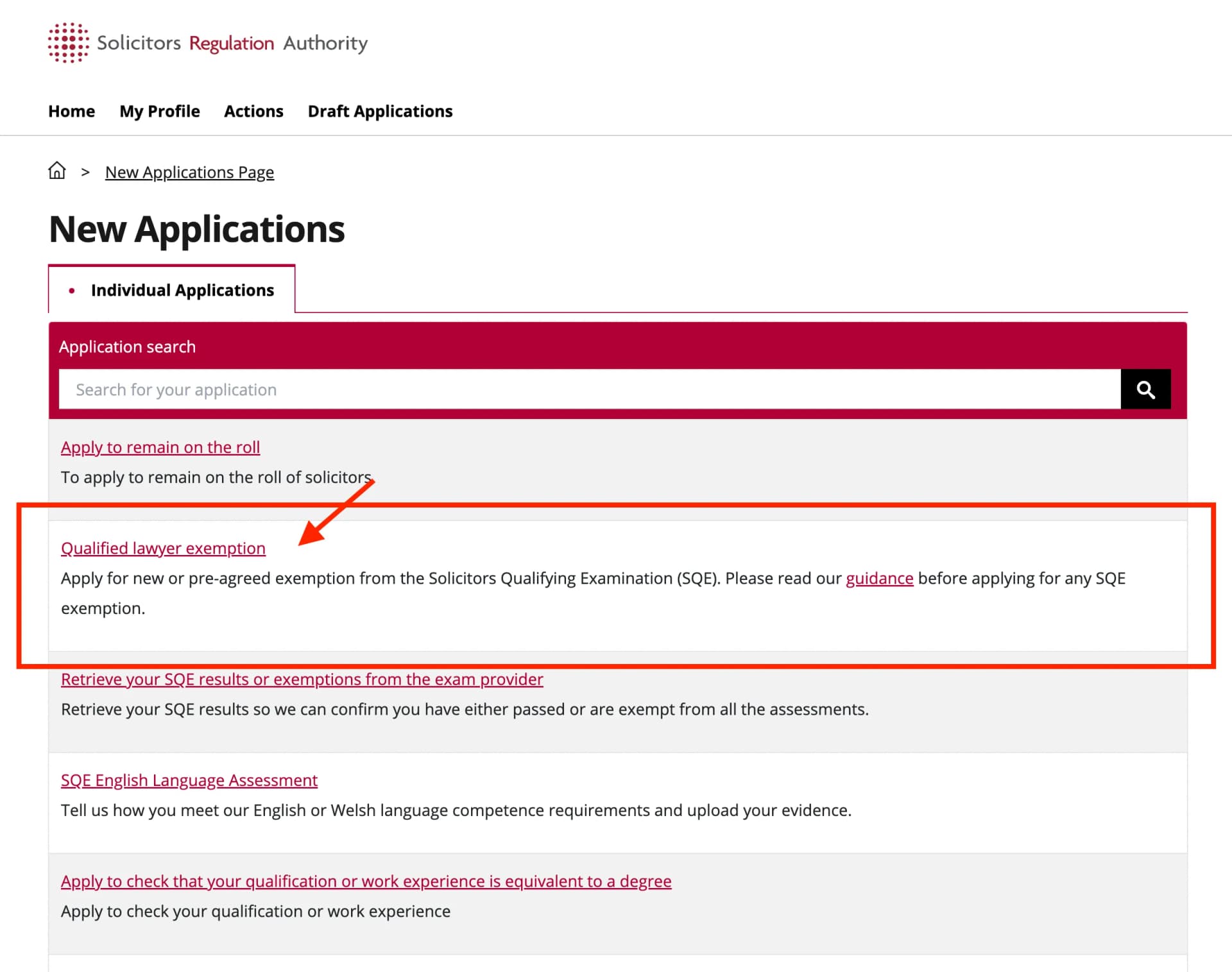Click the New Applications Page breadcrumb link
1232x972 pixels.
[x=189, y=172]
